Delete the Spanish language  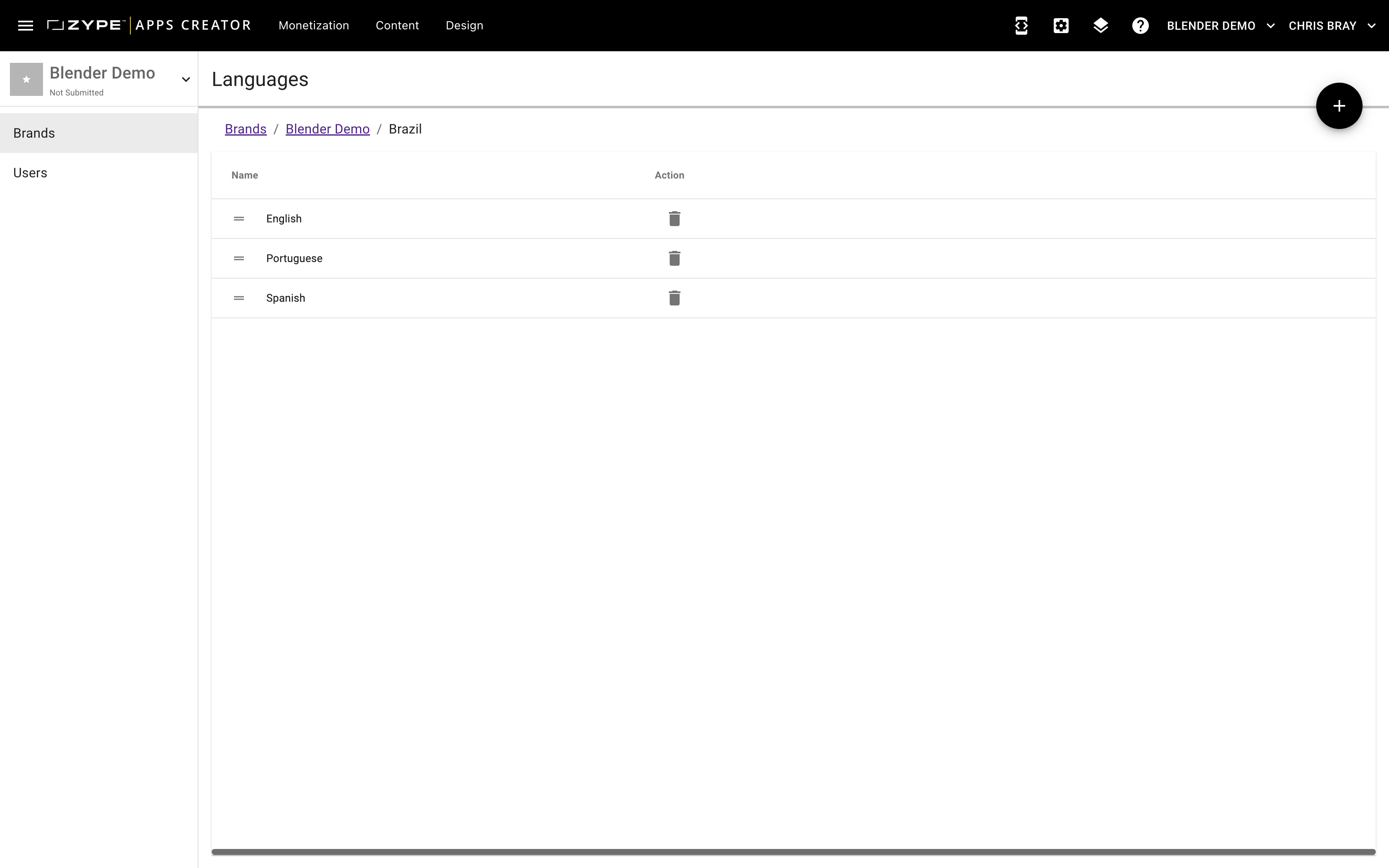point(674,297)
